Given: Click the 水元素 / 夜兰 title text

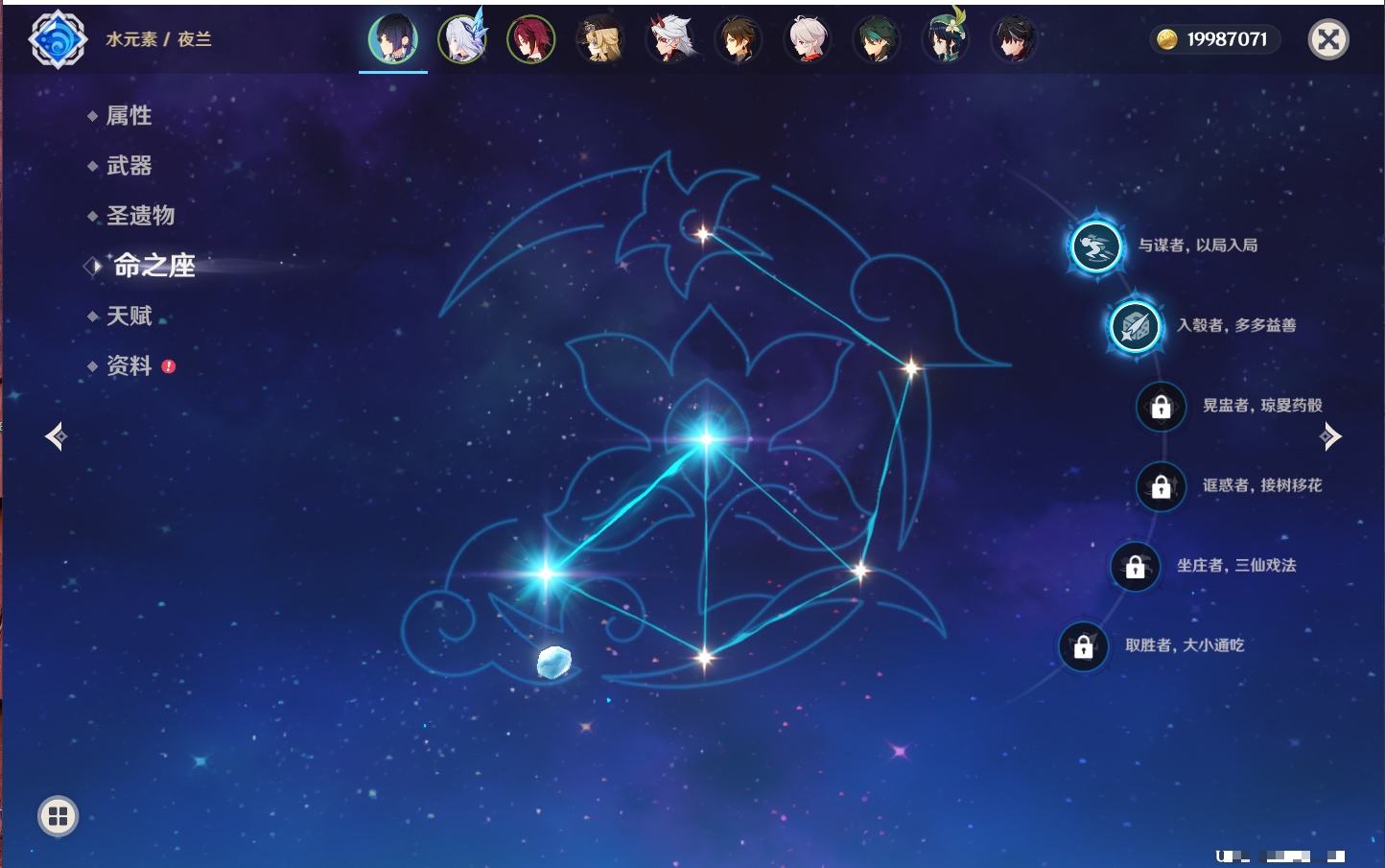Looking at the screenshot, I should coord(159,39).
